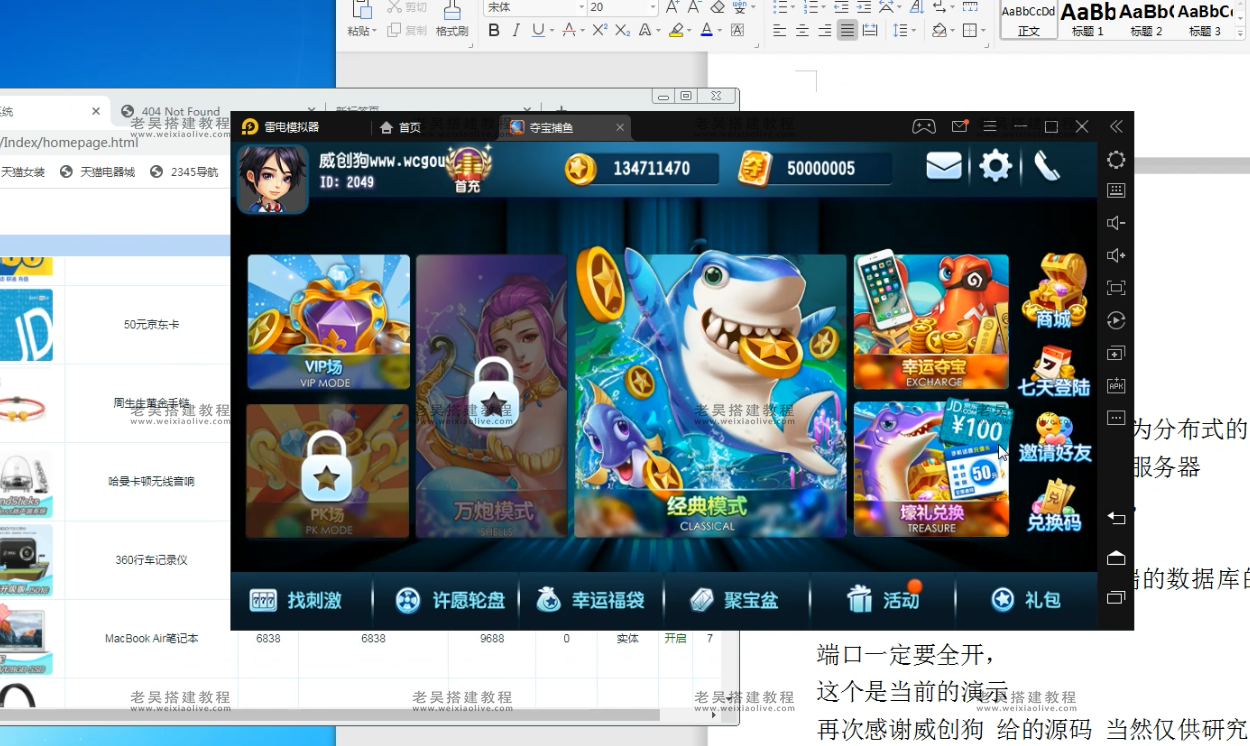The height and width of the screenshot is (746, 1250).
Task: Open the 商城 treasure chest shop
Action: coord(1054,291)
